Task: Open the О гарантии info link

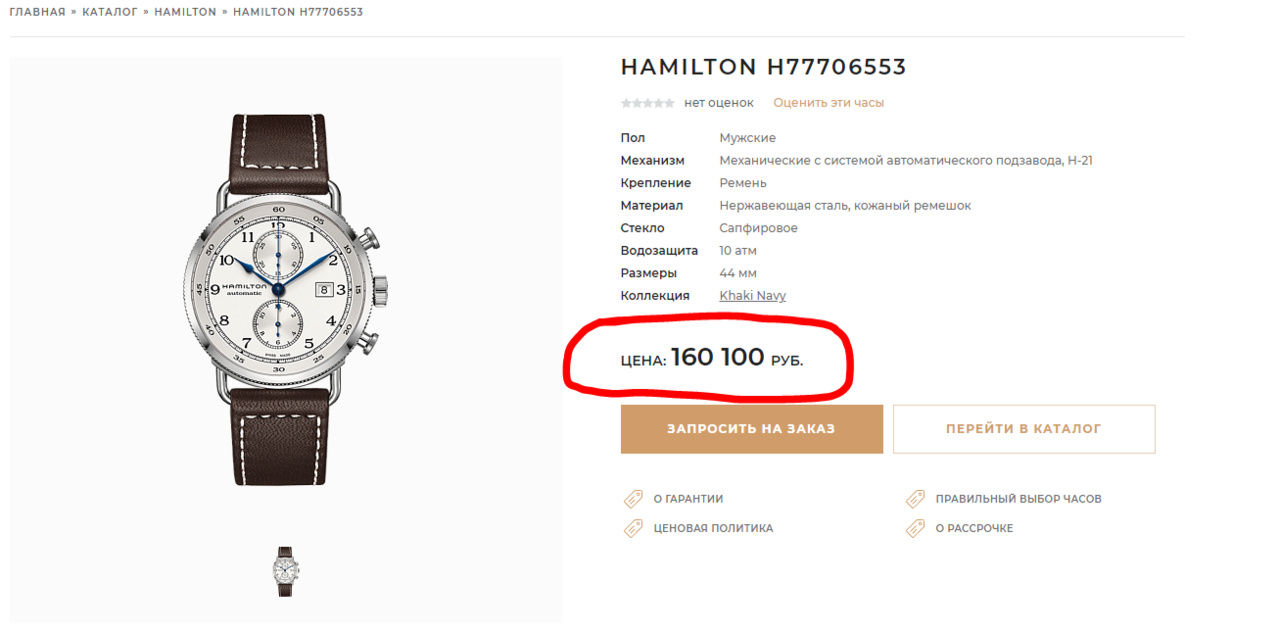Action: (x=688, y=499)
